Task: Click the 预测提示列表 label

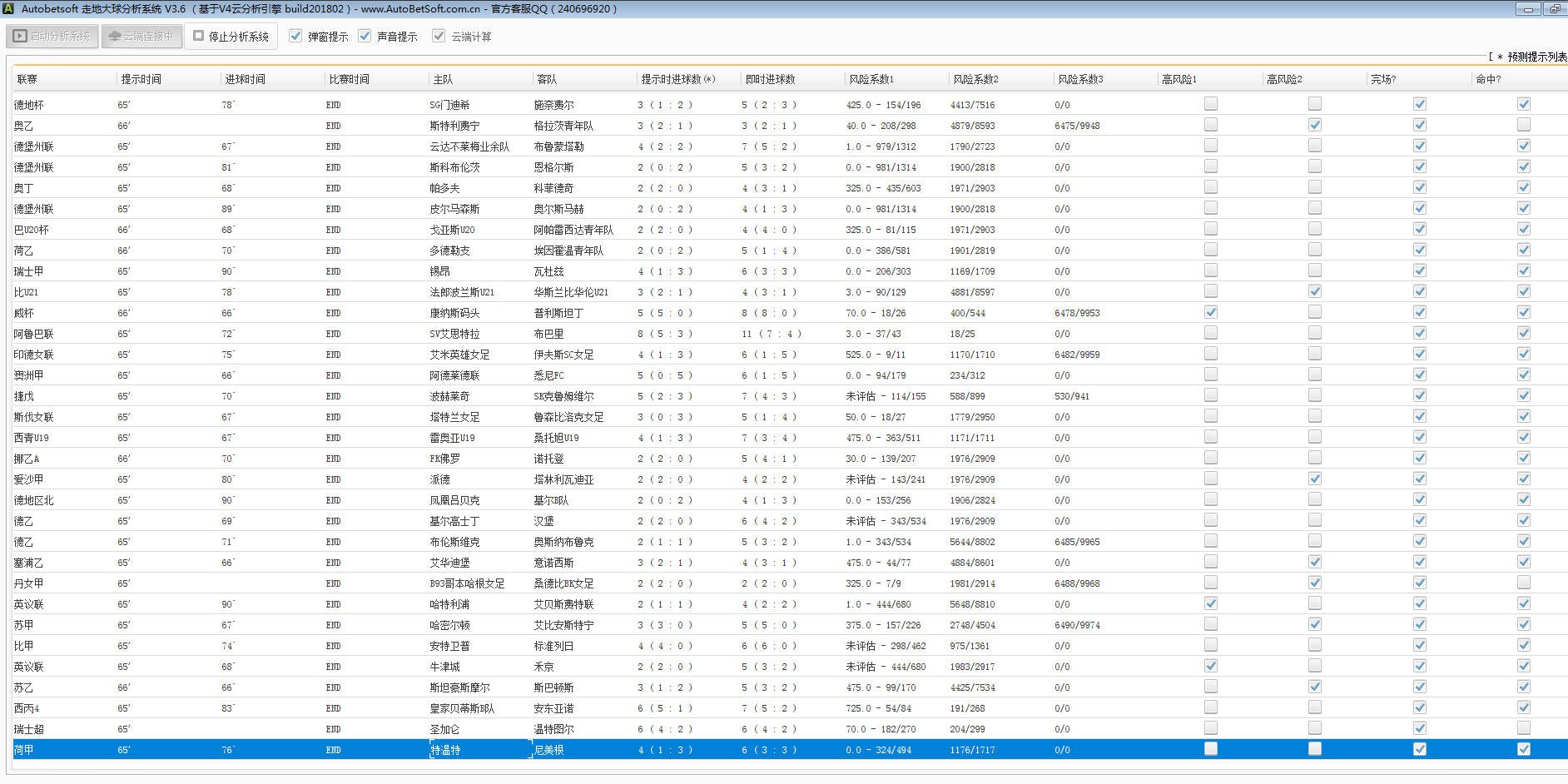Action: 1536,57
